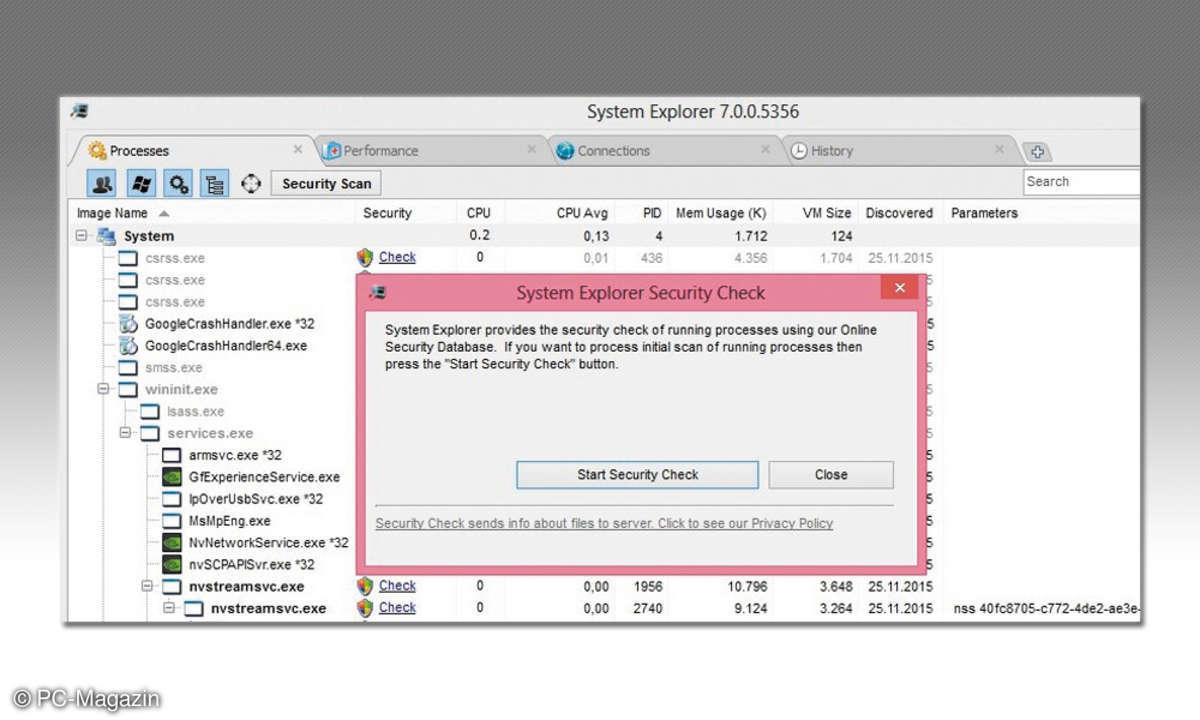Sort by the Security column header

387,213
